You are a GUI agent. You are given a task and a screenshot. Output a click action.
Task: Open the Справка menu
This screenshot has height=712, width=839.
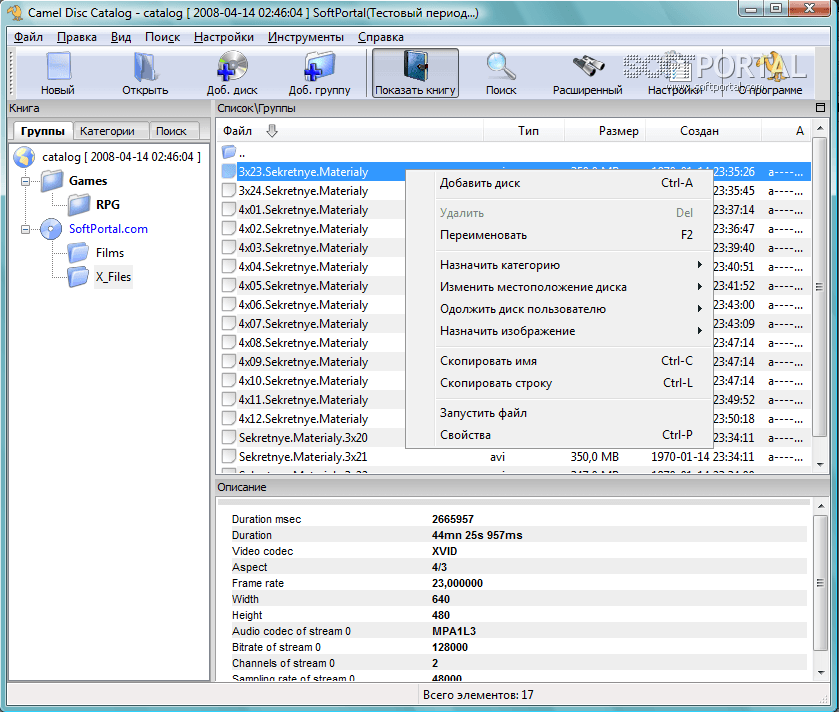pos(381,37)
